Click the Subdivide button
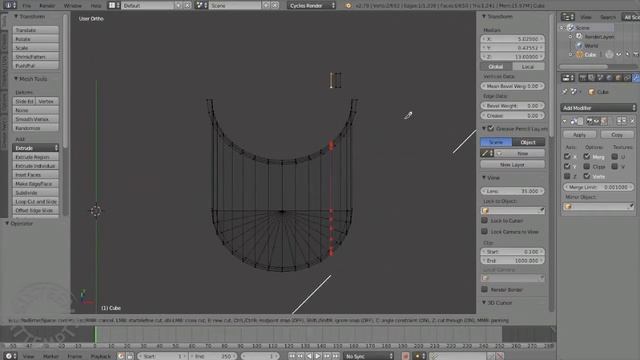The width and height of the screenshot is (640, 360). pos(36,193)
